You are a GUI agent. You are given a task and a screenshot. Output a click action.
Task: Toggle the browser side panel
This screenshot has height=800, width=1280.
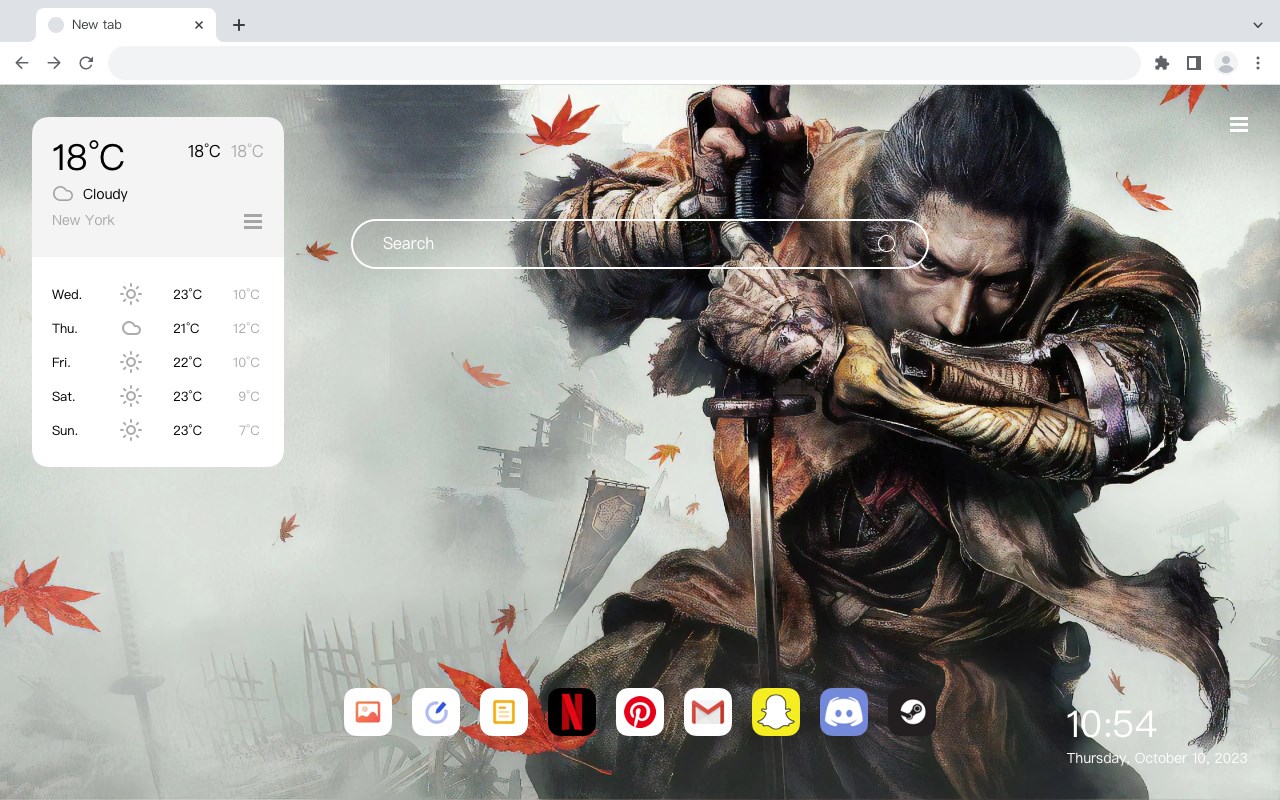[1193, 63]
